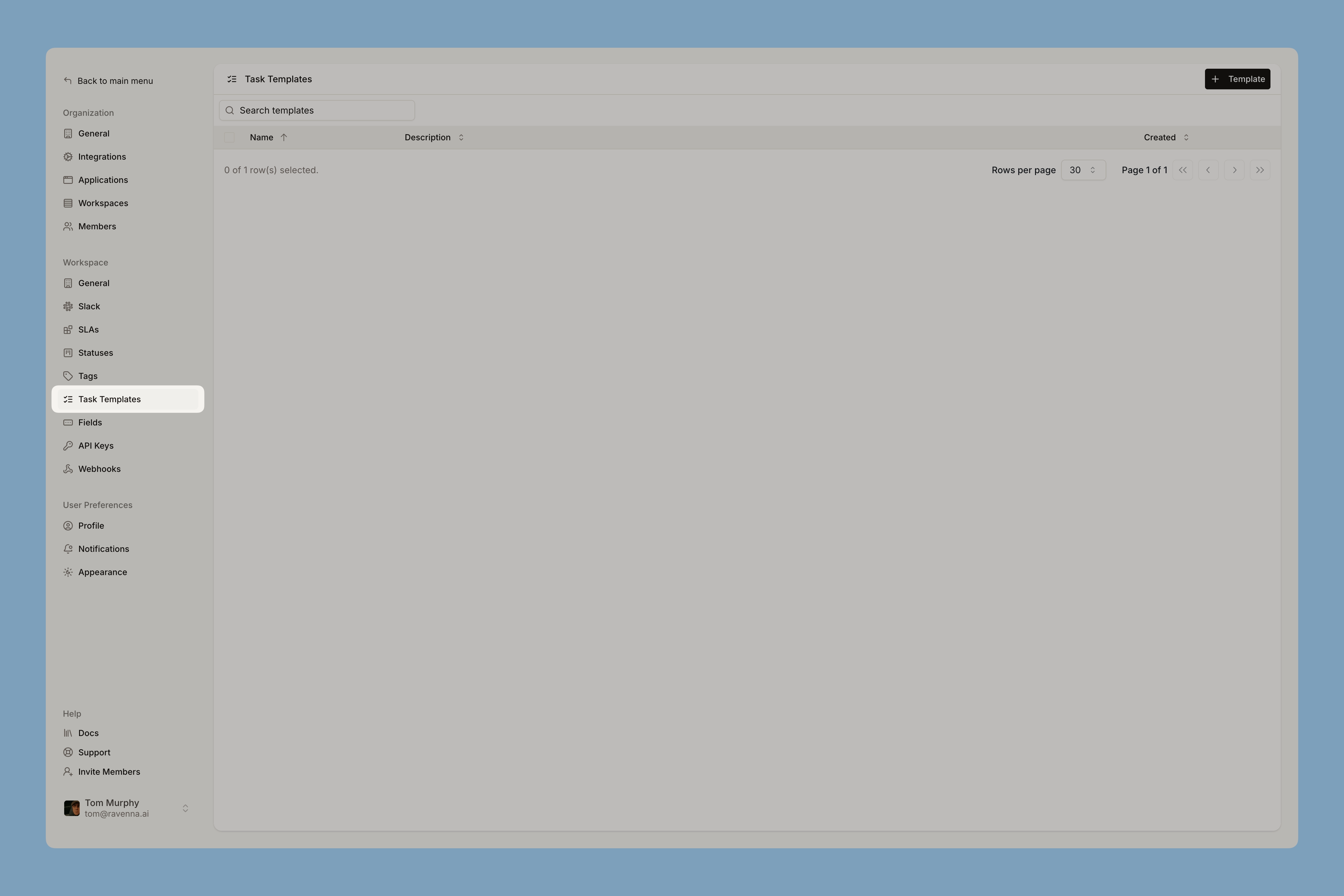Click the Tags icon in the sidebar
The width and height of the screenshot is (1344, 896).
[x=68, y=376]
